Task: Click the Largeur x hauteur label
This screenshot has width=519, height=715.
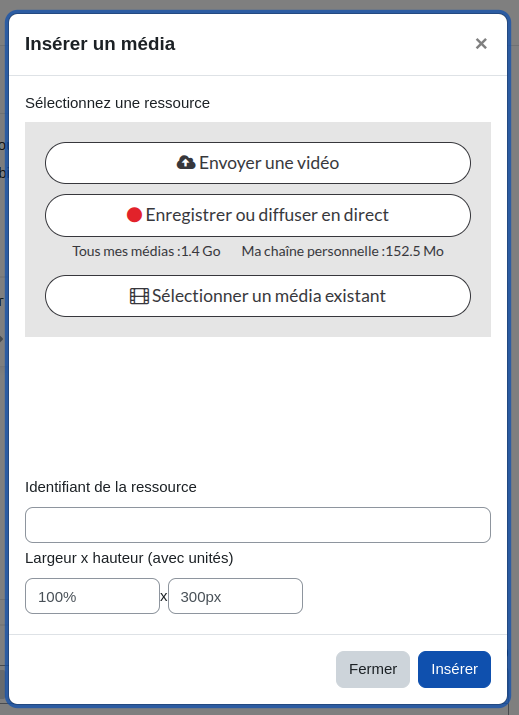Action: [x=129, y=558]
